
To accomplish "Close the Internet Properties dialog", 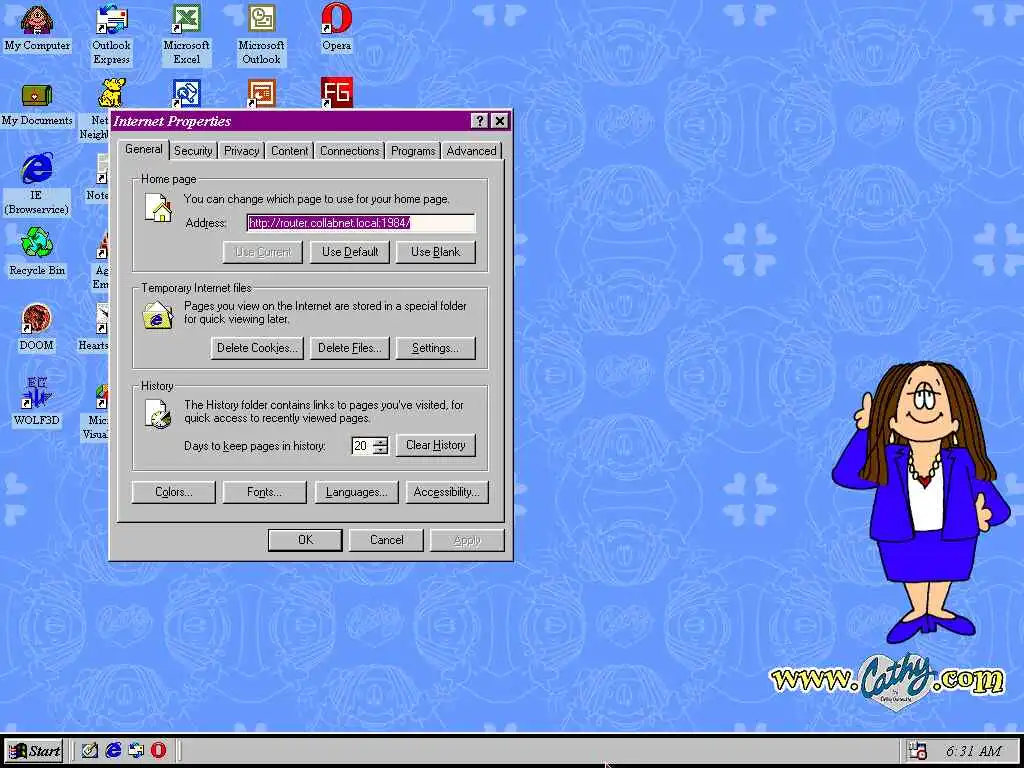I will pyautogui.click(x=500, y=121).
